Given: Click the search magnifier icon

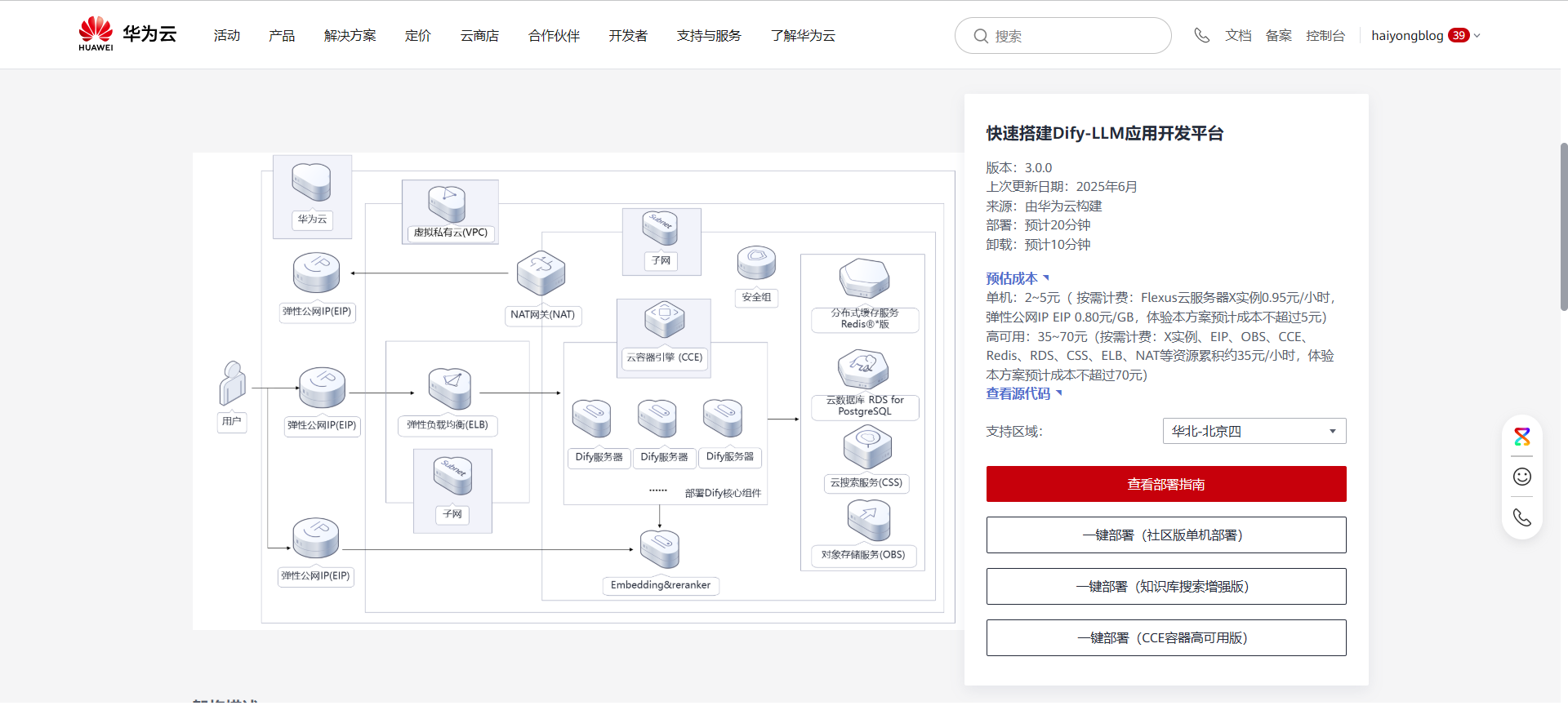Looking at the screenshot, I should tap(981, 36).
